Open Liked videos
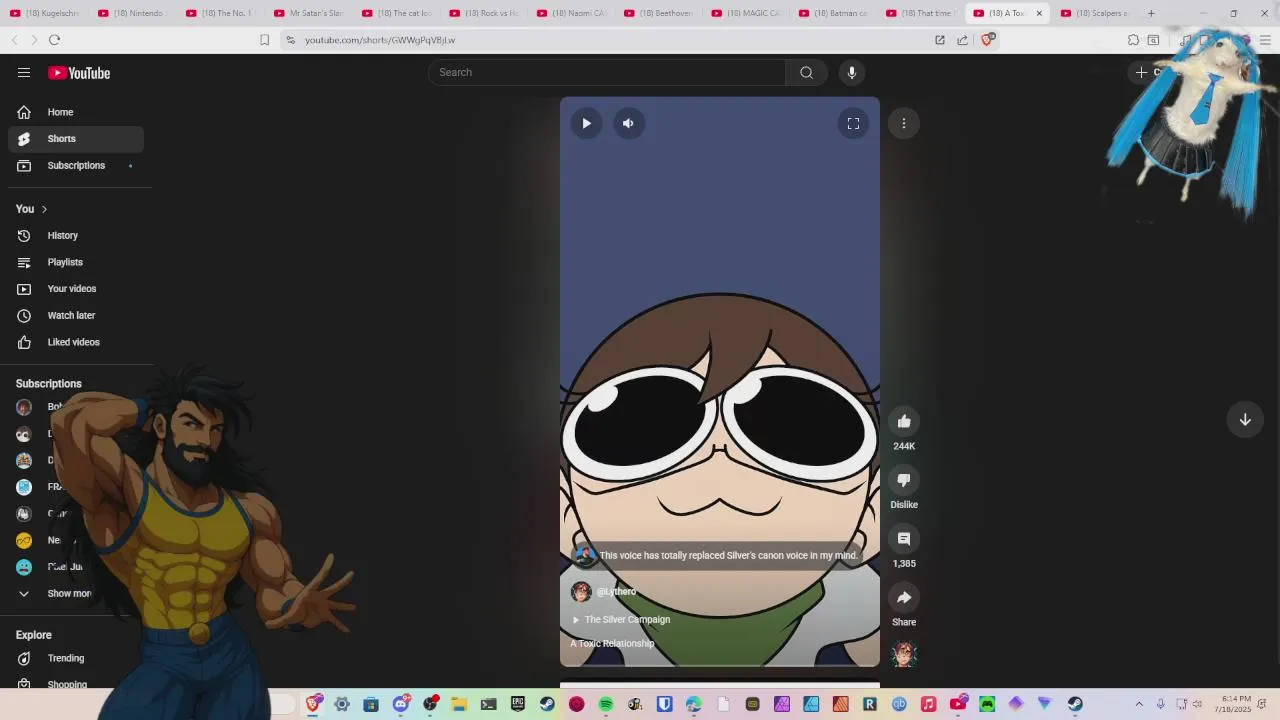 [x=76, y=342]
